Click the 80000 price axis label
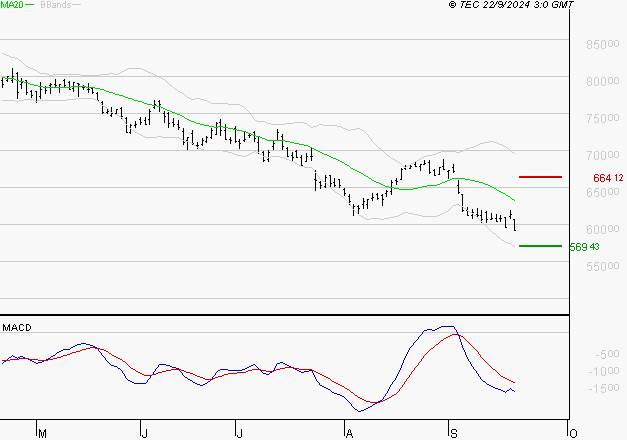This screenshot has height=440, width=627. click(x=603, y=81)
